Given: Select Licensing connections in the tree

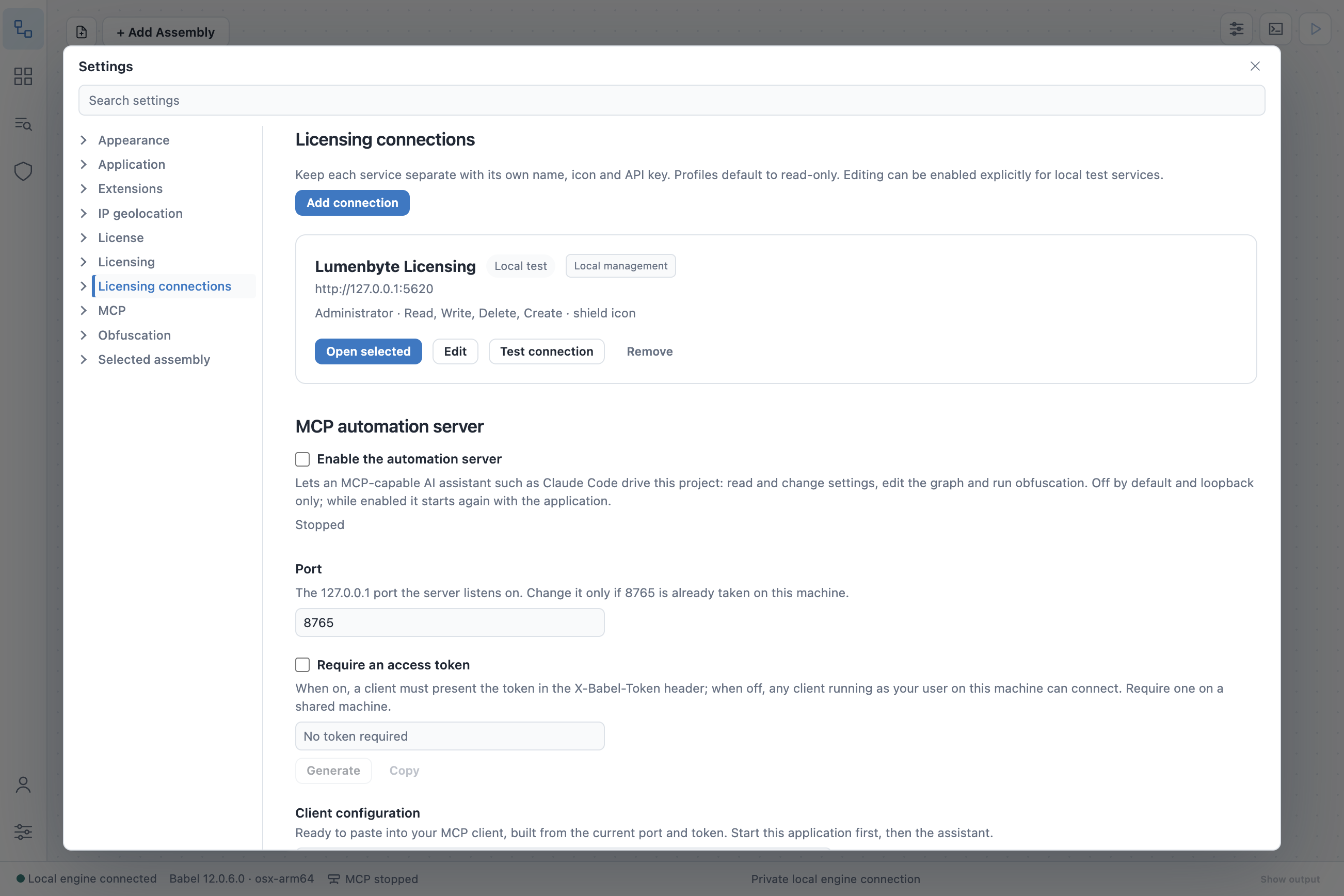Looking at the screenshot, I should pyautogui.click(x=165, y=286).
